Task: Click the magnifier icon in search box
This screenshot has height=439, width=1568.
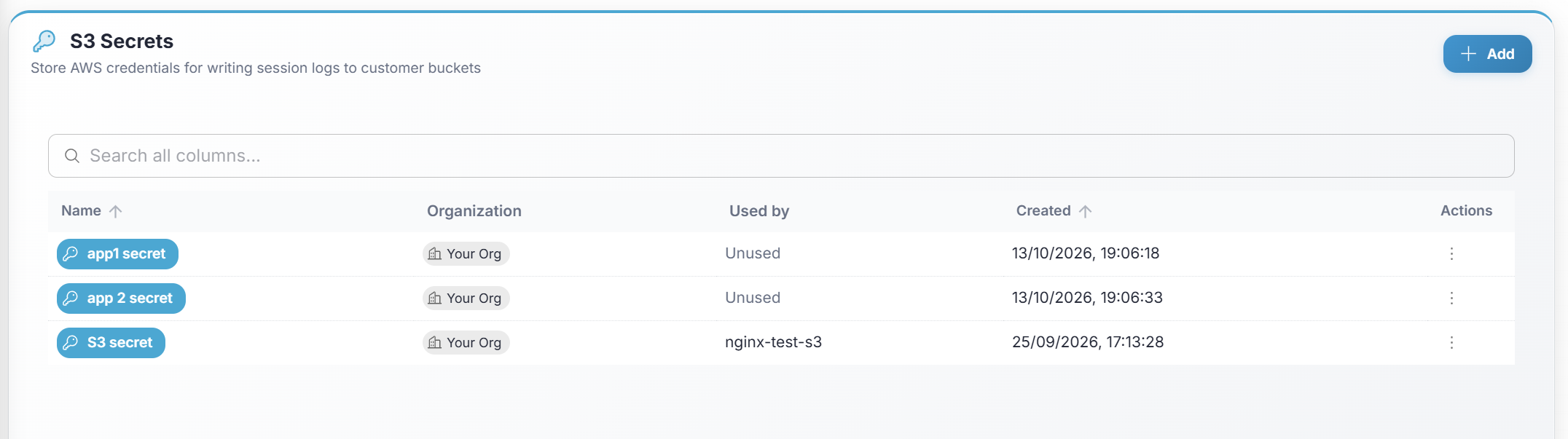Action: coord(72,156)
